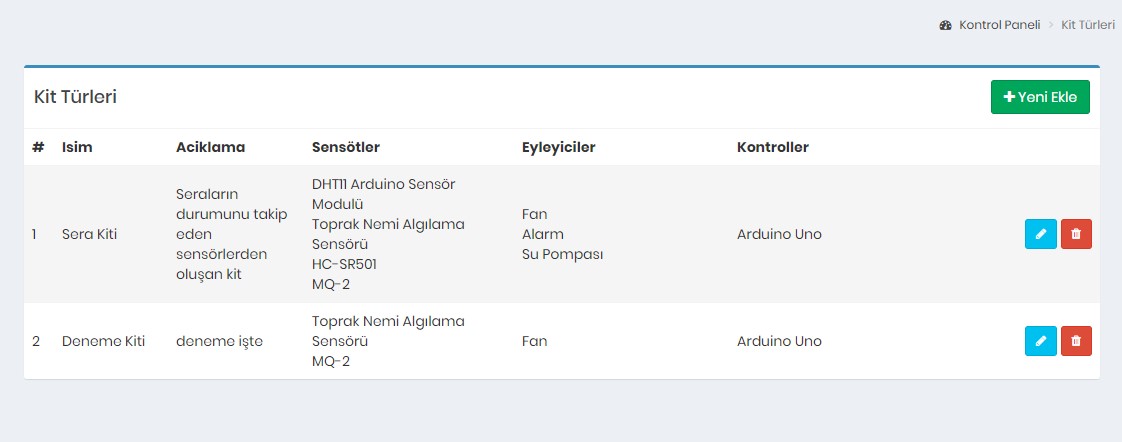1122x442 pixels.
Task: Open the edit pencil for Deneme Kiti
Action: (1040, 341)
